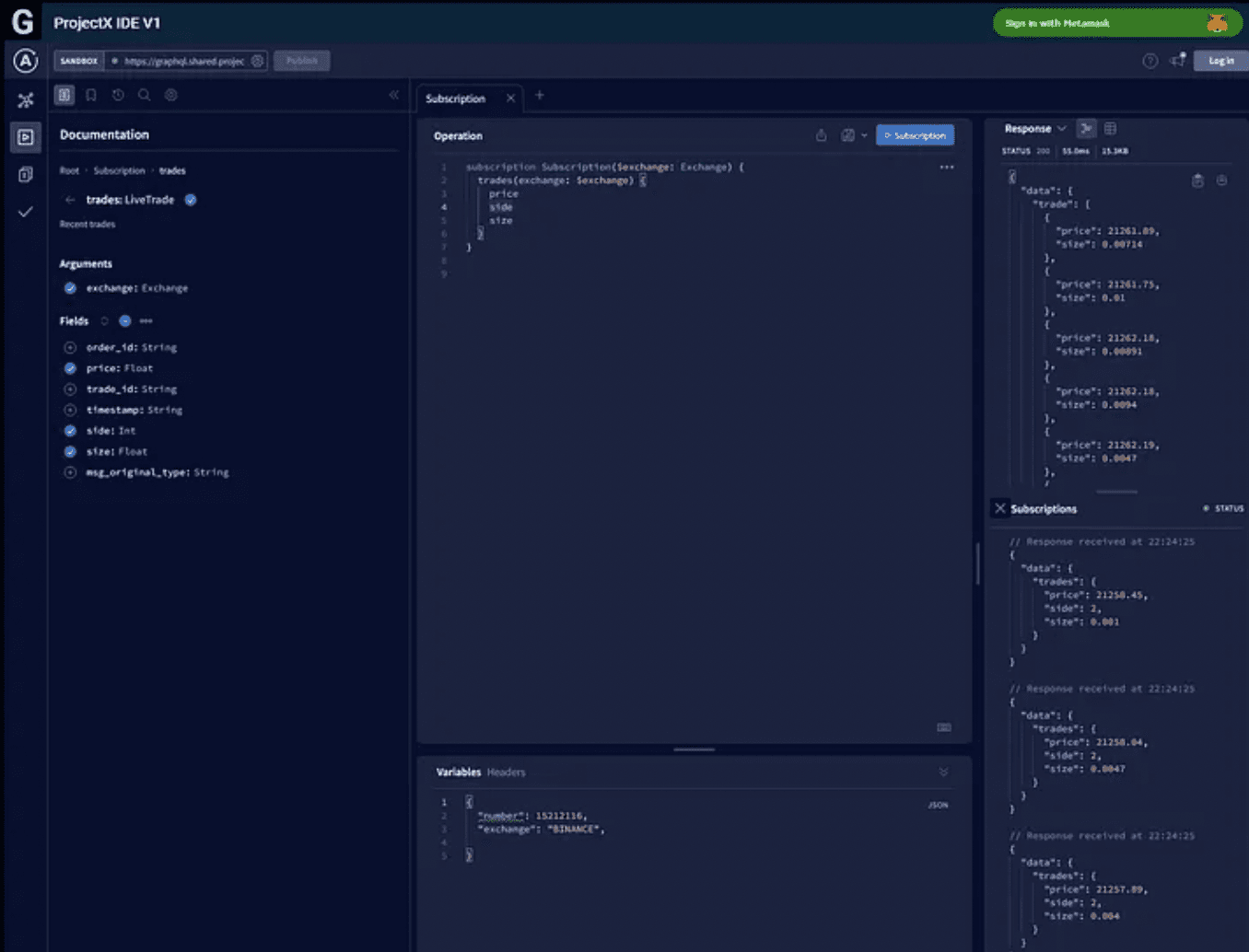Collapse the Documentation panel with double chevron
The height and width of the screenshot is (952, 1249).
pyautogui.click(x=393, y=95)
